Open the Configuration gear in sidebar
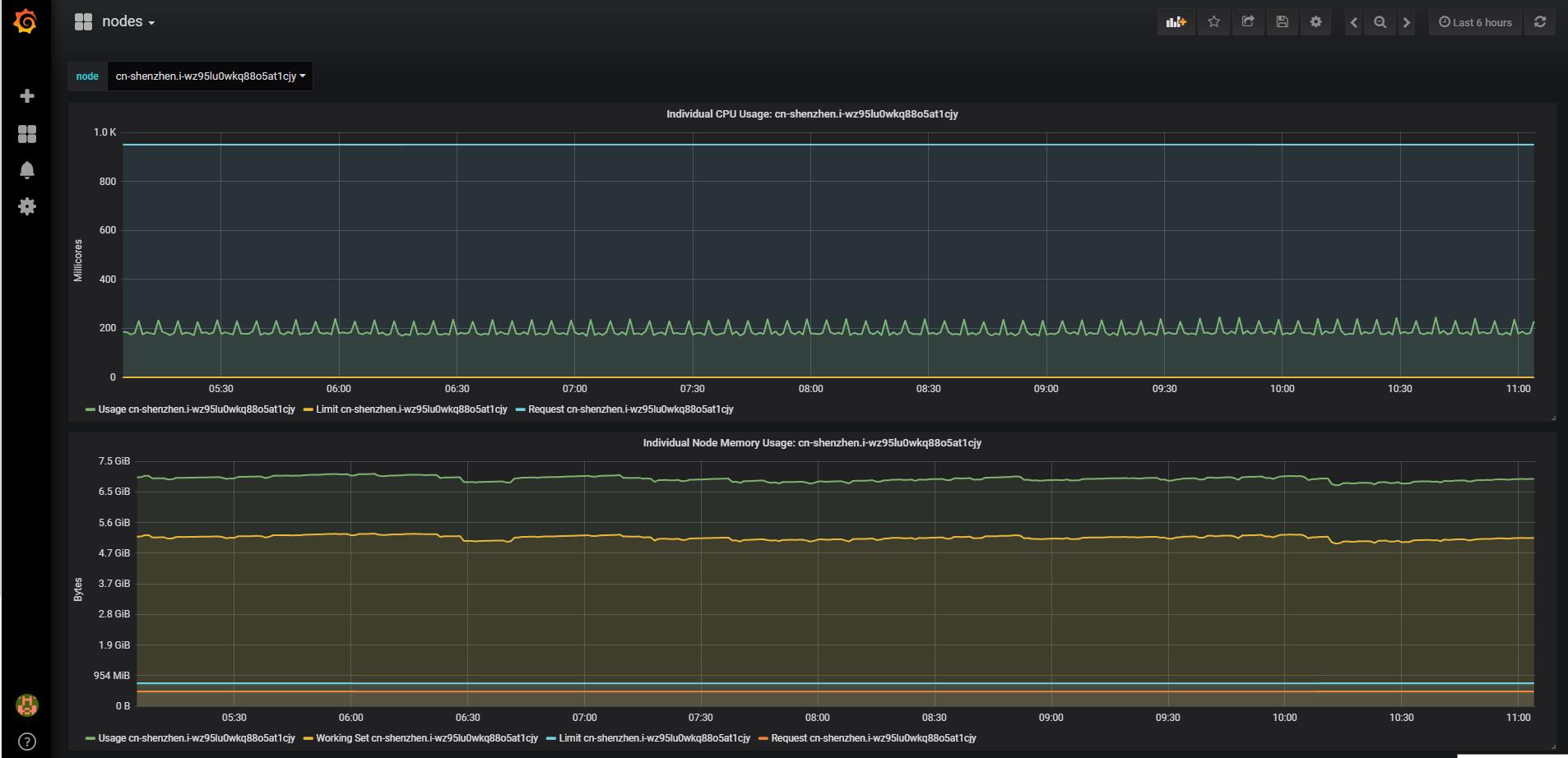1568x758 pixels. click(27, 206)
